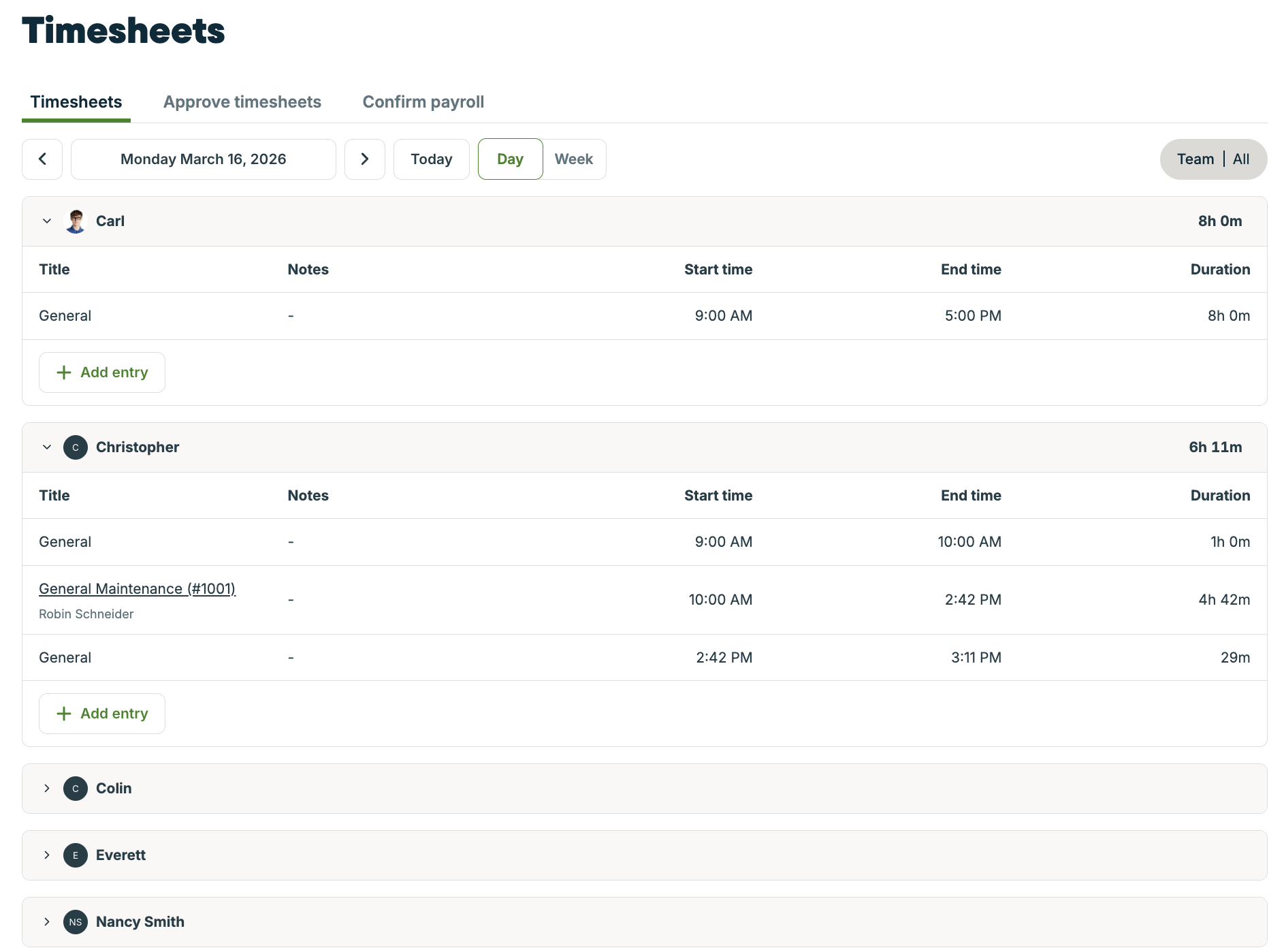Switch view from Day to Week
This screenshot has width=1284, height=952.
pos(574,159)
